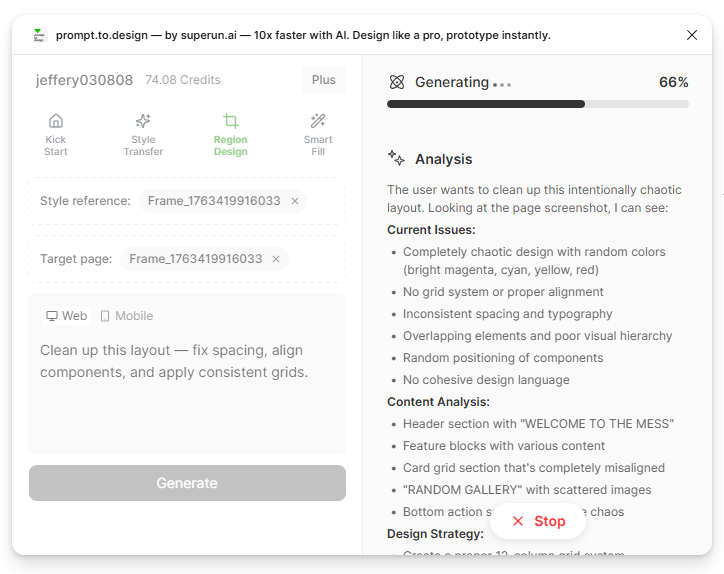Click the jeffery030808 username

pyautogui.click(x=84, y=80)
